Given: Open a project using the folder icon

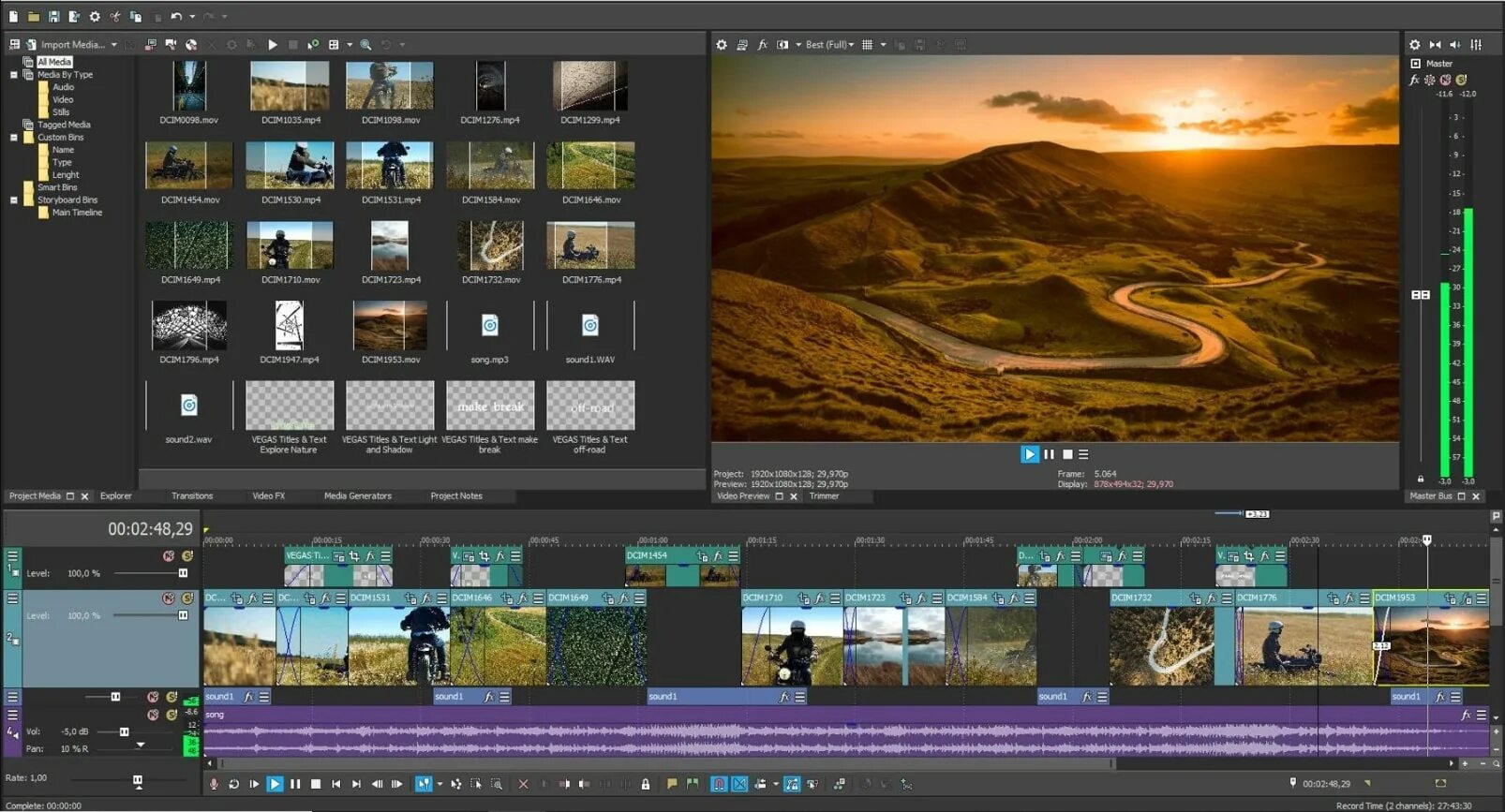Looking at the screenshot, I should click(x=34, y=17).
